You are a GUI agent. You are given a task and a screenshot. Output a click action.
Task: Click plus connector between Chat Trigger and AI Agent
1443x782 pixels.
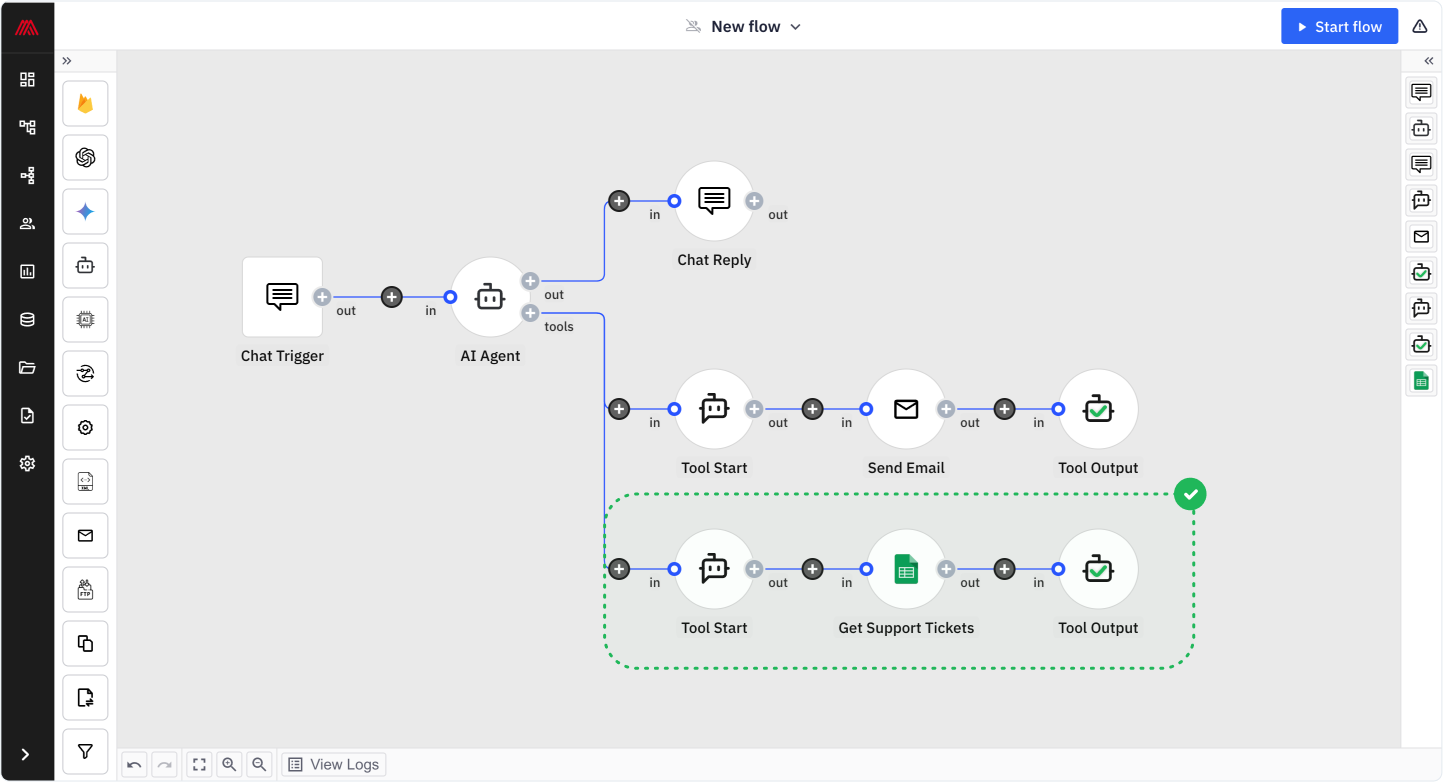[392, 297]
